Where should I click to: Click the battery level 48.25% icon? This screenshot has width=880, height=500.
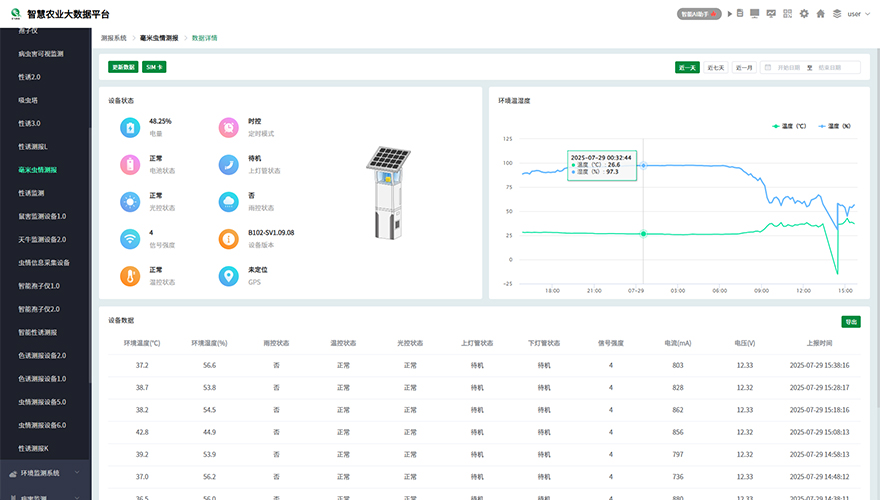(129, 127)
